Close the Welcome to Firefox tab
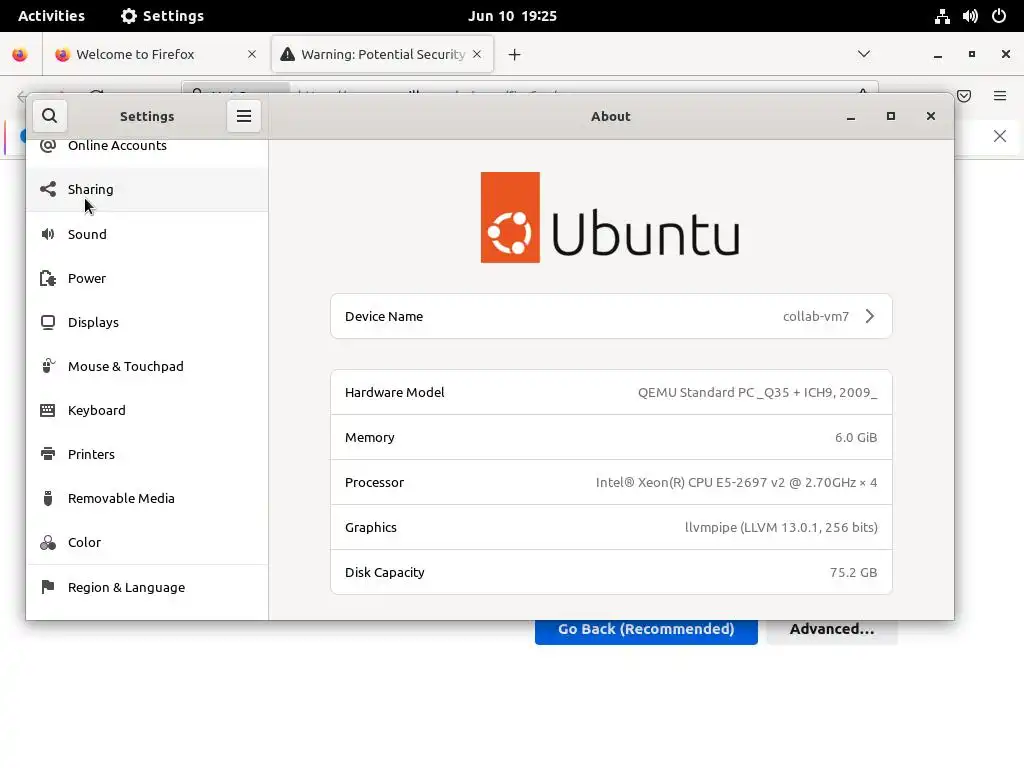 coord(251,54)
